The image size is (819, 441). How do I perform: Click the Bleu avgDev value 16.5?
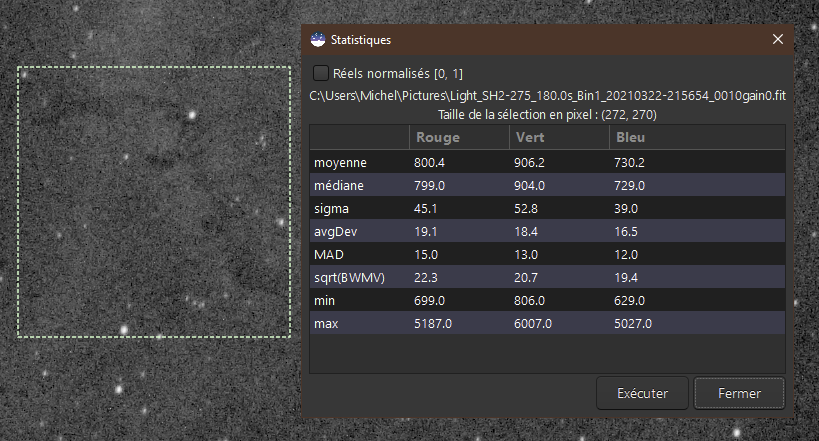626,231
